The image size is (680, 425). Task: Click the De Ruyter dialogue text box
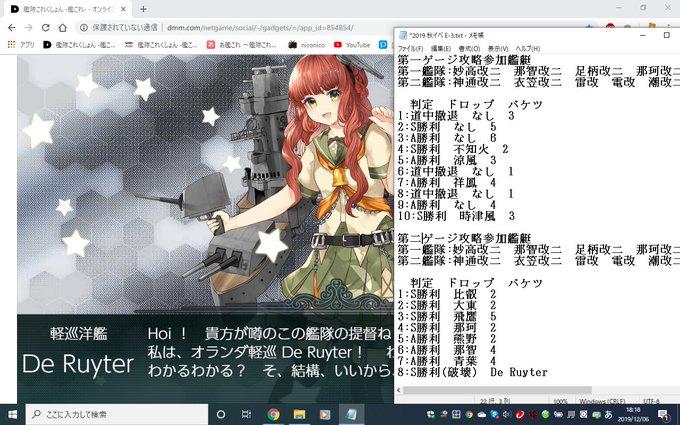(x=269, y=352)
